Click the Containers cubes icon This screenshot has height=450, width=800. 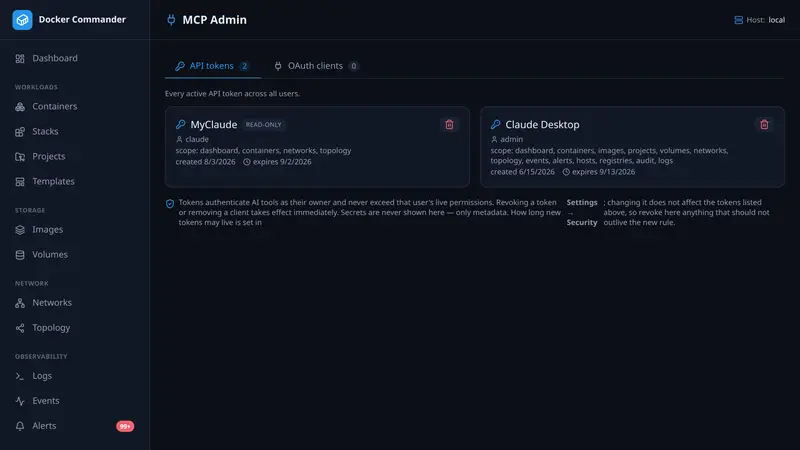[x=20, y=107]
